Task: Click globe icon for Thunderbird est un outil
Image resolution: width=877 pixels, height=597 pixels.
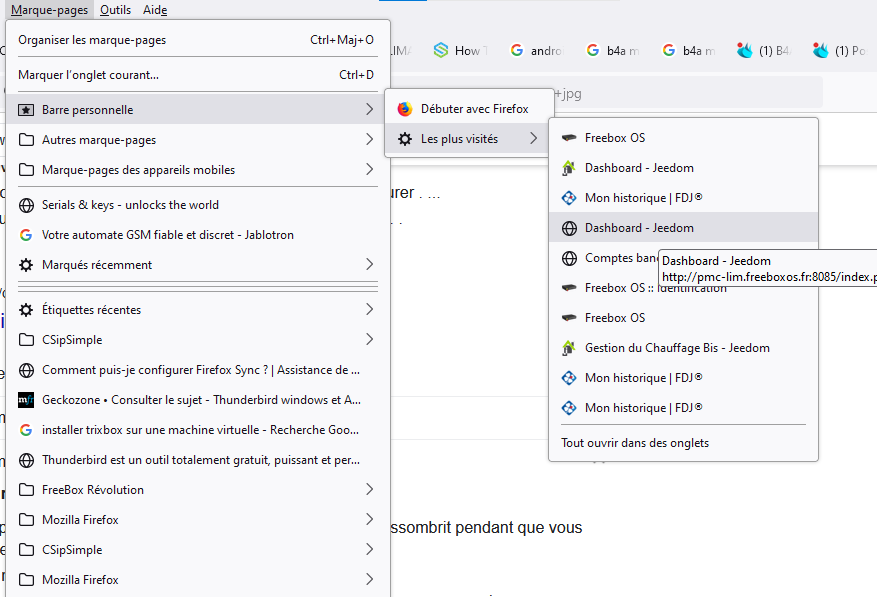Action: point(26,460)
